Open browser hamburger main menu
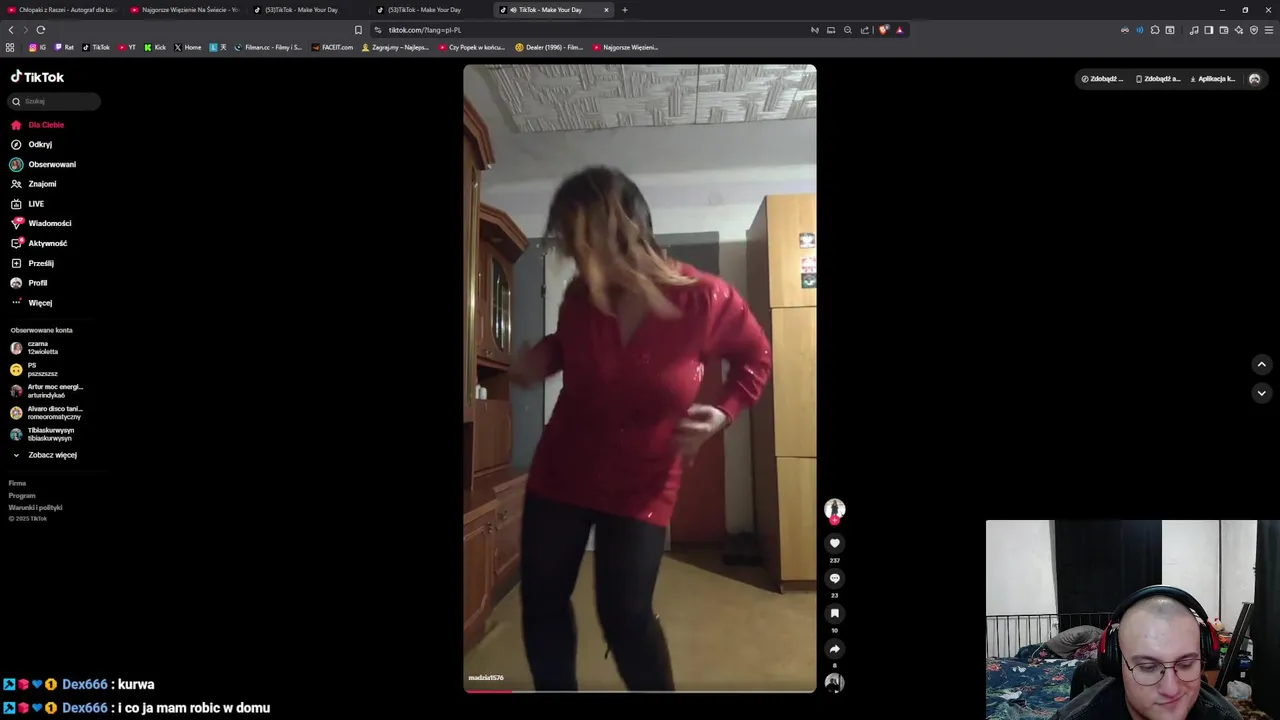 pyautogui.click(x=1270, y=30)
